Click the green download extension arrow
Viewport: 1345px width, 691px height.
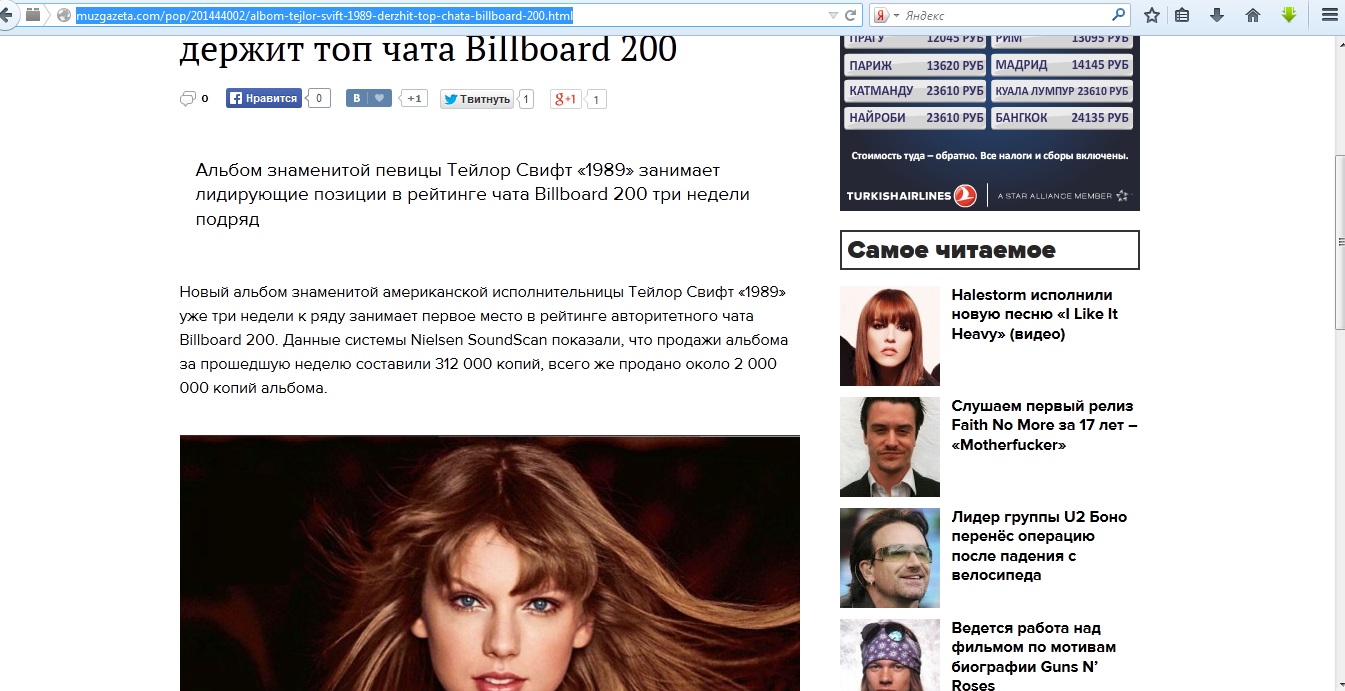pyautogui.click(x=1289, y=16)
